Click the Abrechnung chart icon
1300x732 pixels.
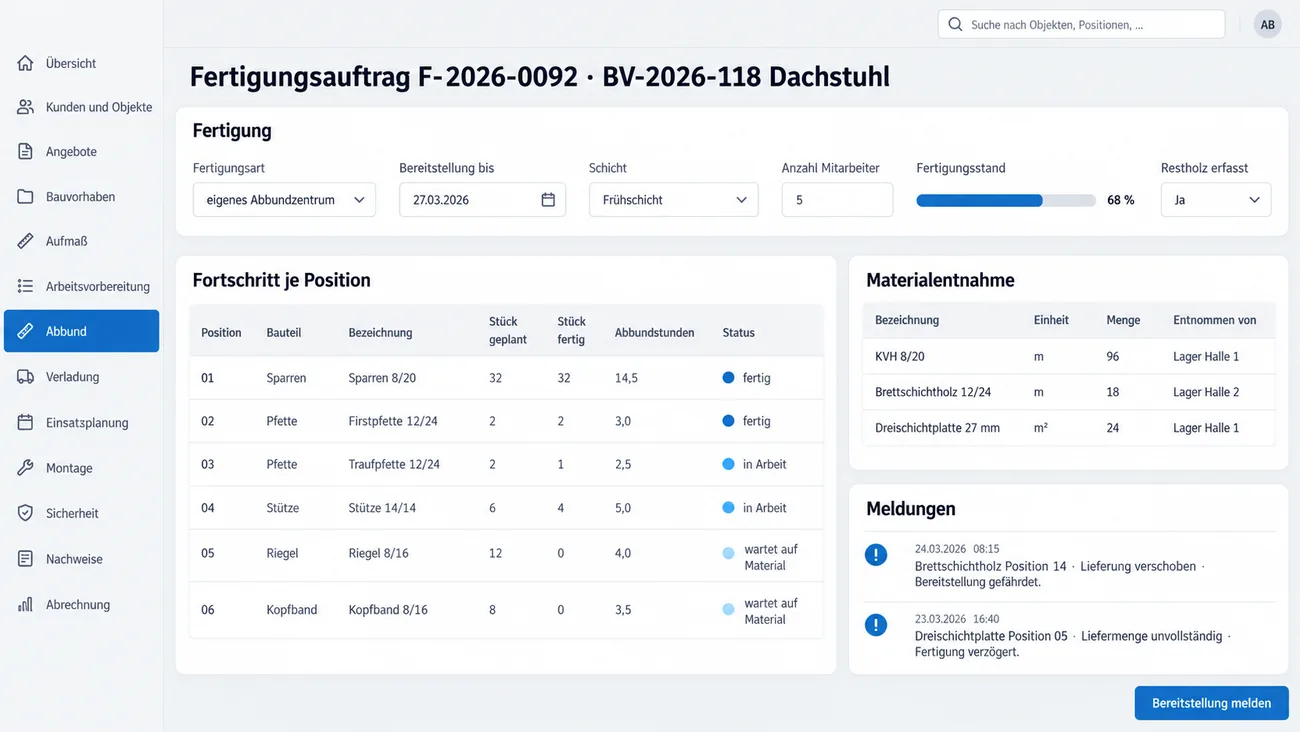coord(26,605)
